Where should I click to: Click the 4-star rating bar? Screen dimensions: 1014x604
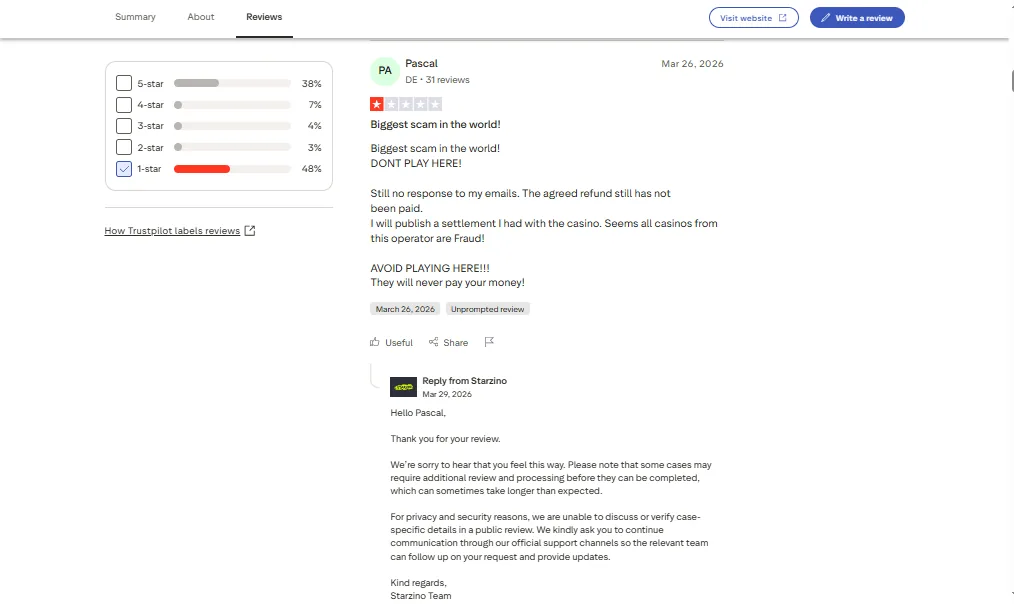pyautogui.click(x=232, y=105)
